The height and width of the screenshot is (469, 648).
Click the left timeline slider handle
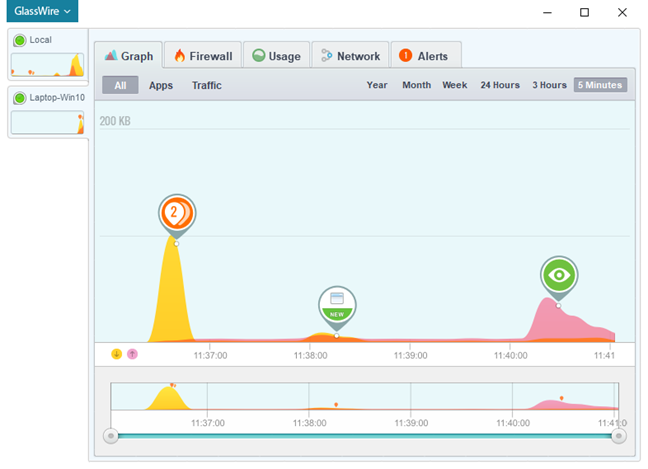pyautogui.click(x=111, y=436)
